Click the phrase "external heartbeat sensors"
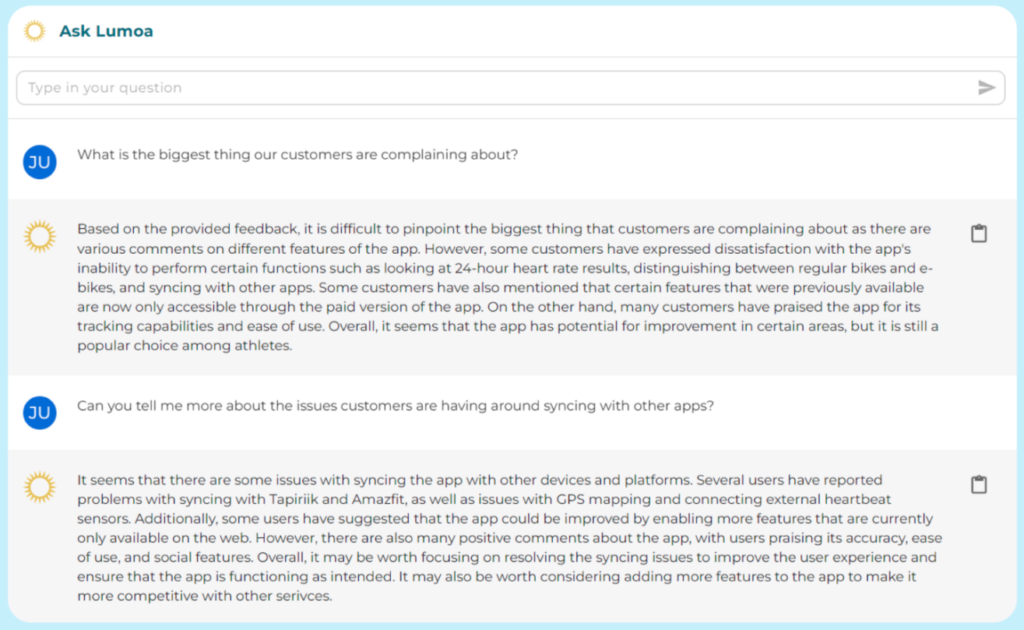Screen dimensions: 1024x630 pyautogui.click(x=806, y=500)
